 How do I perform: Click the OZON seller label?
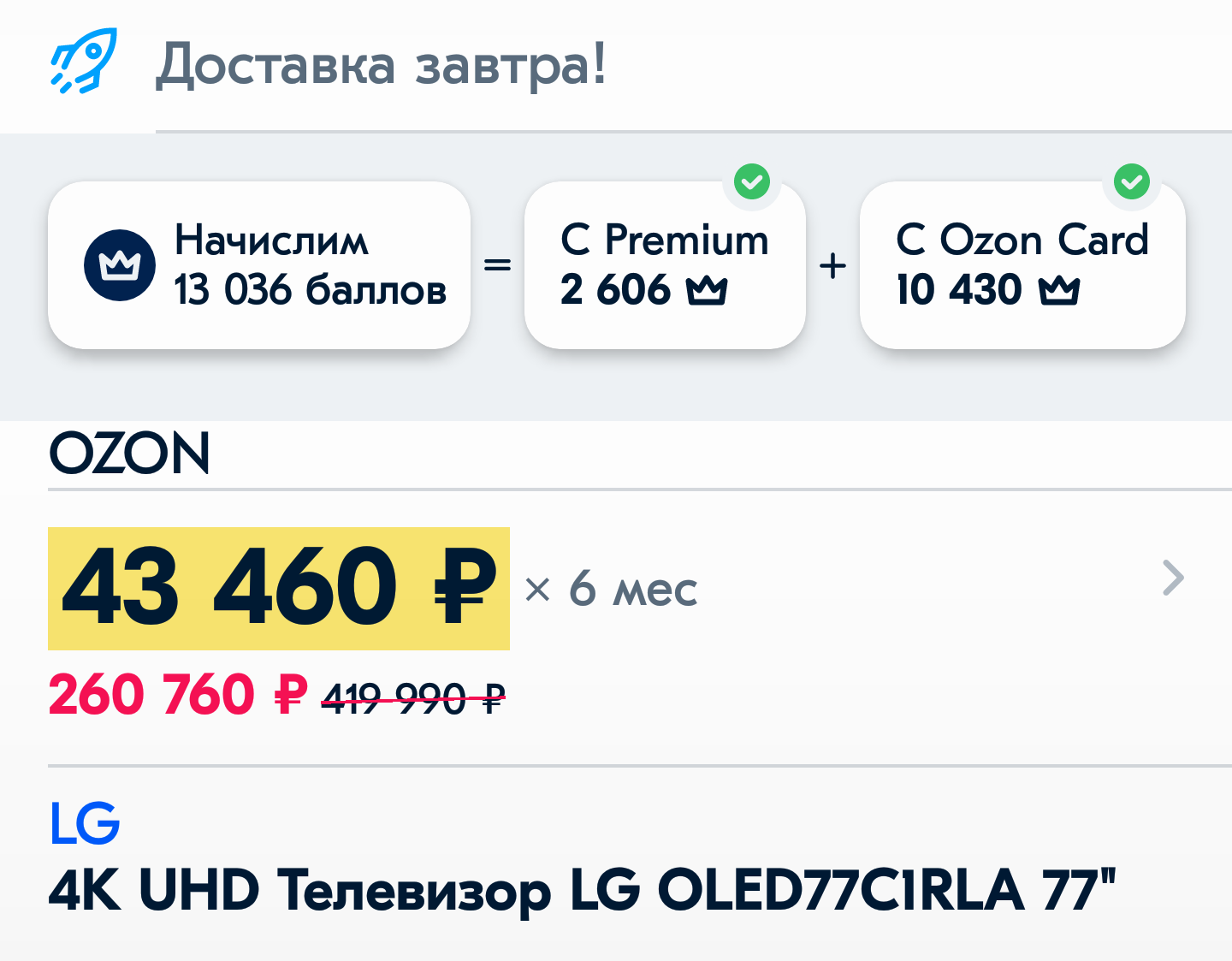coord(129,453)
